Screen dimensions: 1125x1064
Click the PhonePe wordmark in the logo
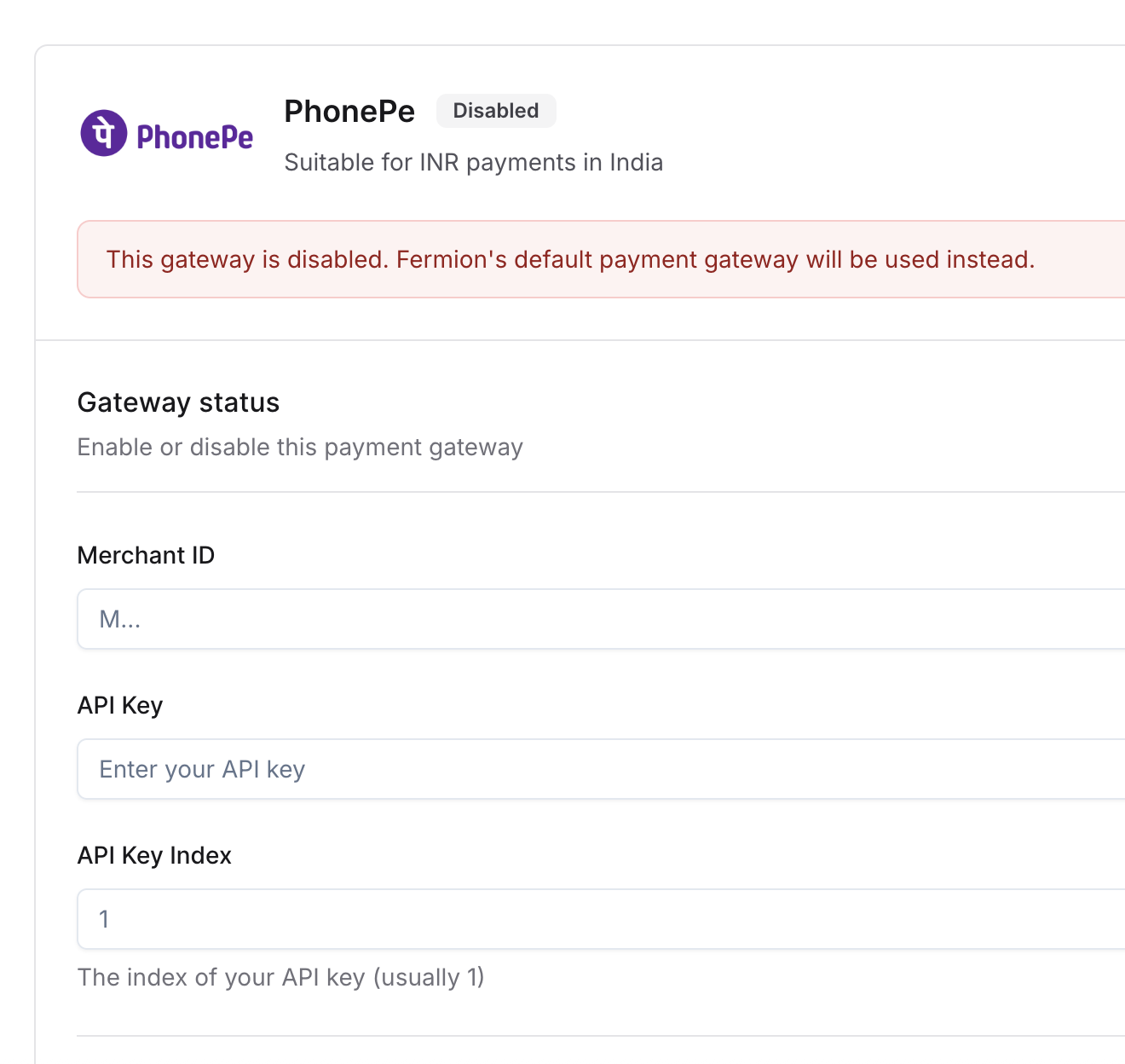(x=194, y=136)
